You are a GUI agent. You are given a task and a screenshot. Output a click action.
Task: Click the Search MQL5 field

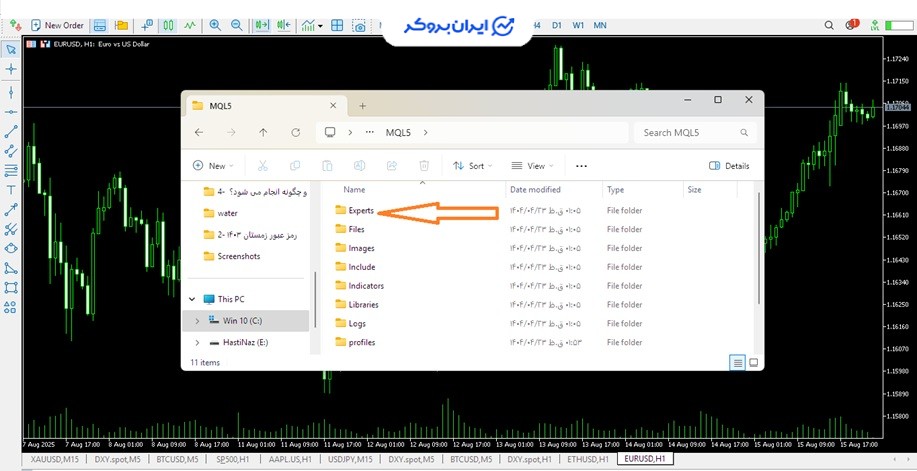[695, 133]
